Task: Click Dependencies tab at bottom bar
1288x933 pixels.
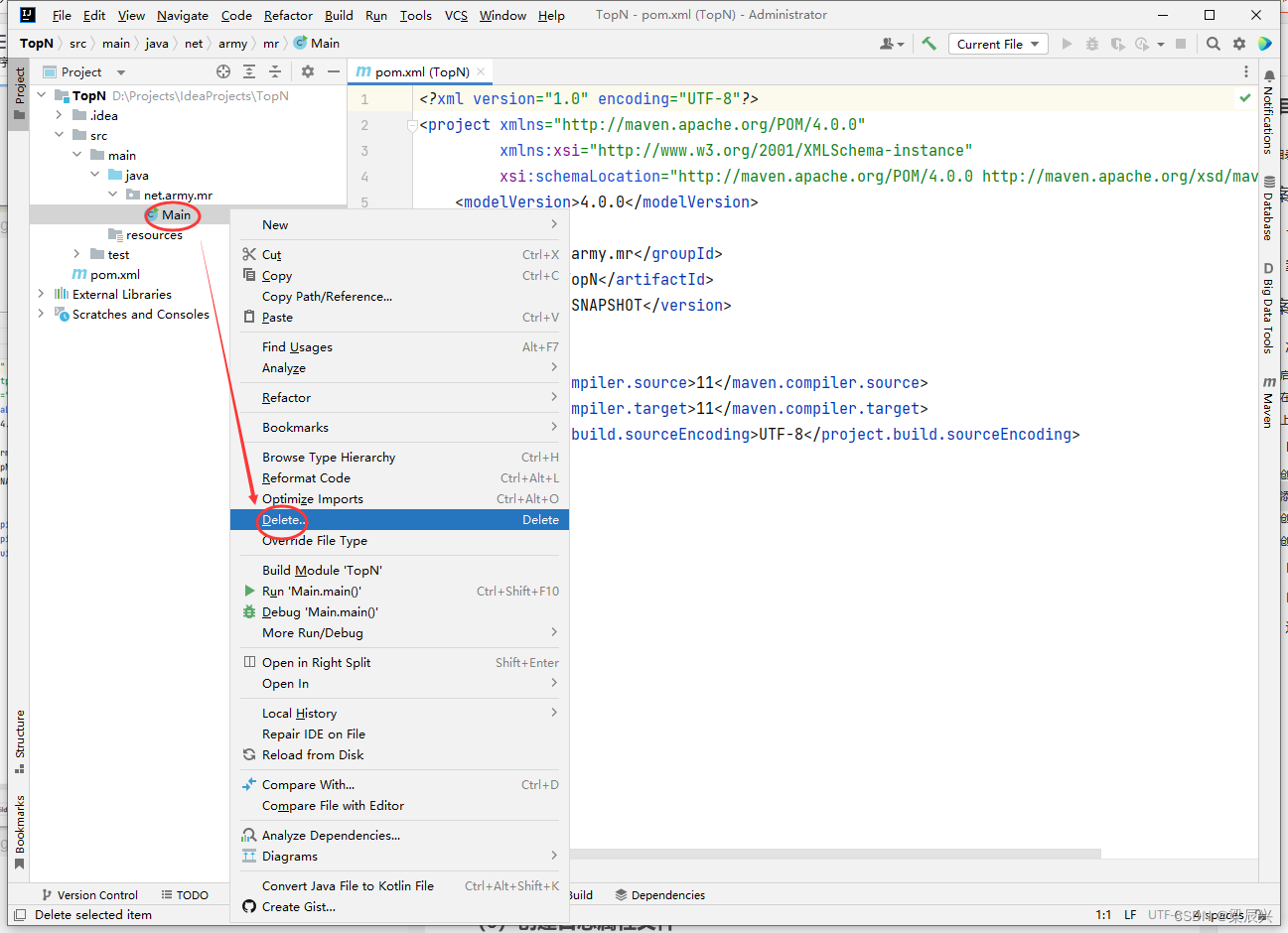Action: coord(660,895)
